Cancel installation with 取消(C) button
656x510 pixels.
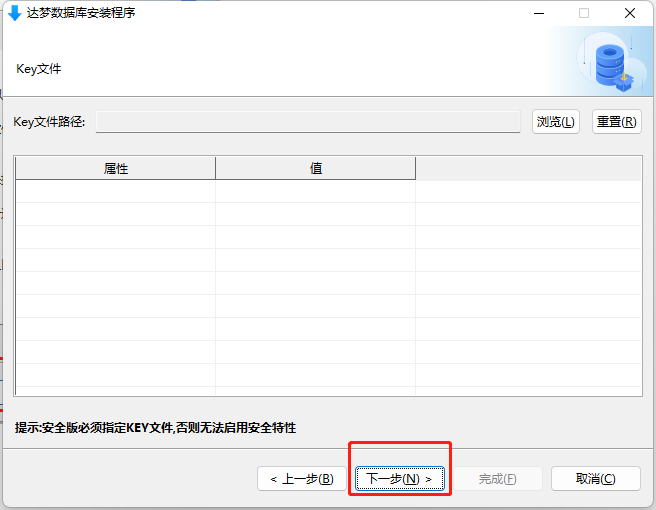(596, 478)
